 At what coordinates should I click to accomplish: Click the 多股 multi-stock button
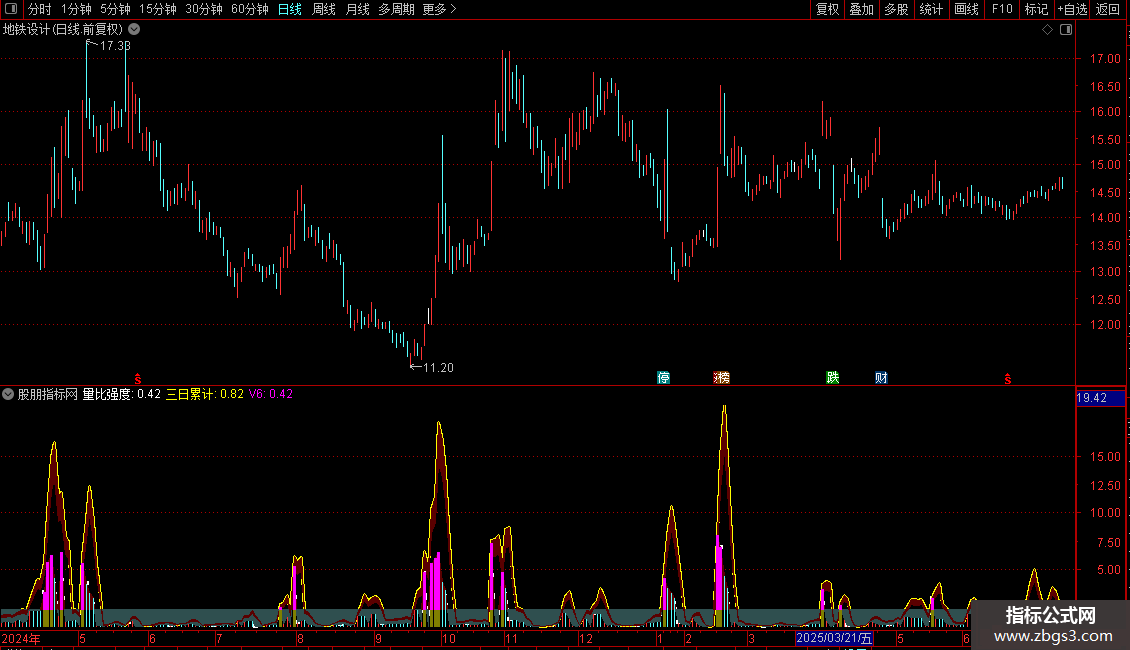tap(897, 9)
